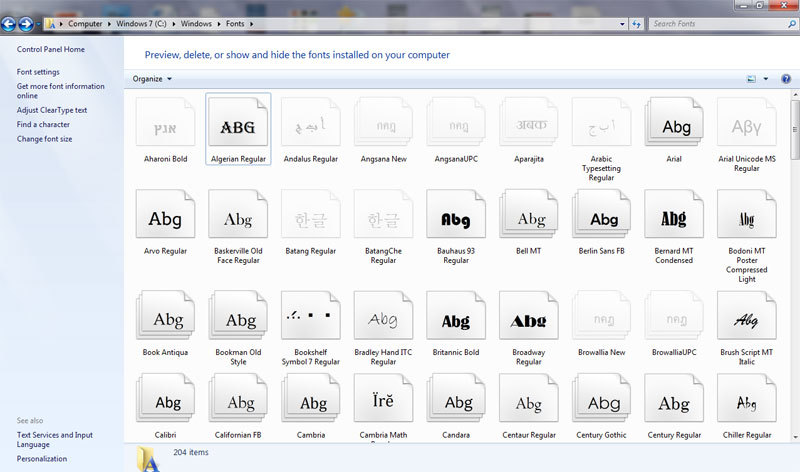Viewport: 800px width, 472px height.
Task: Click the Adjust ClearType text link
Action: (x=52, y=110)
